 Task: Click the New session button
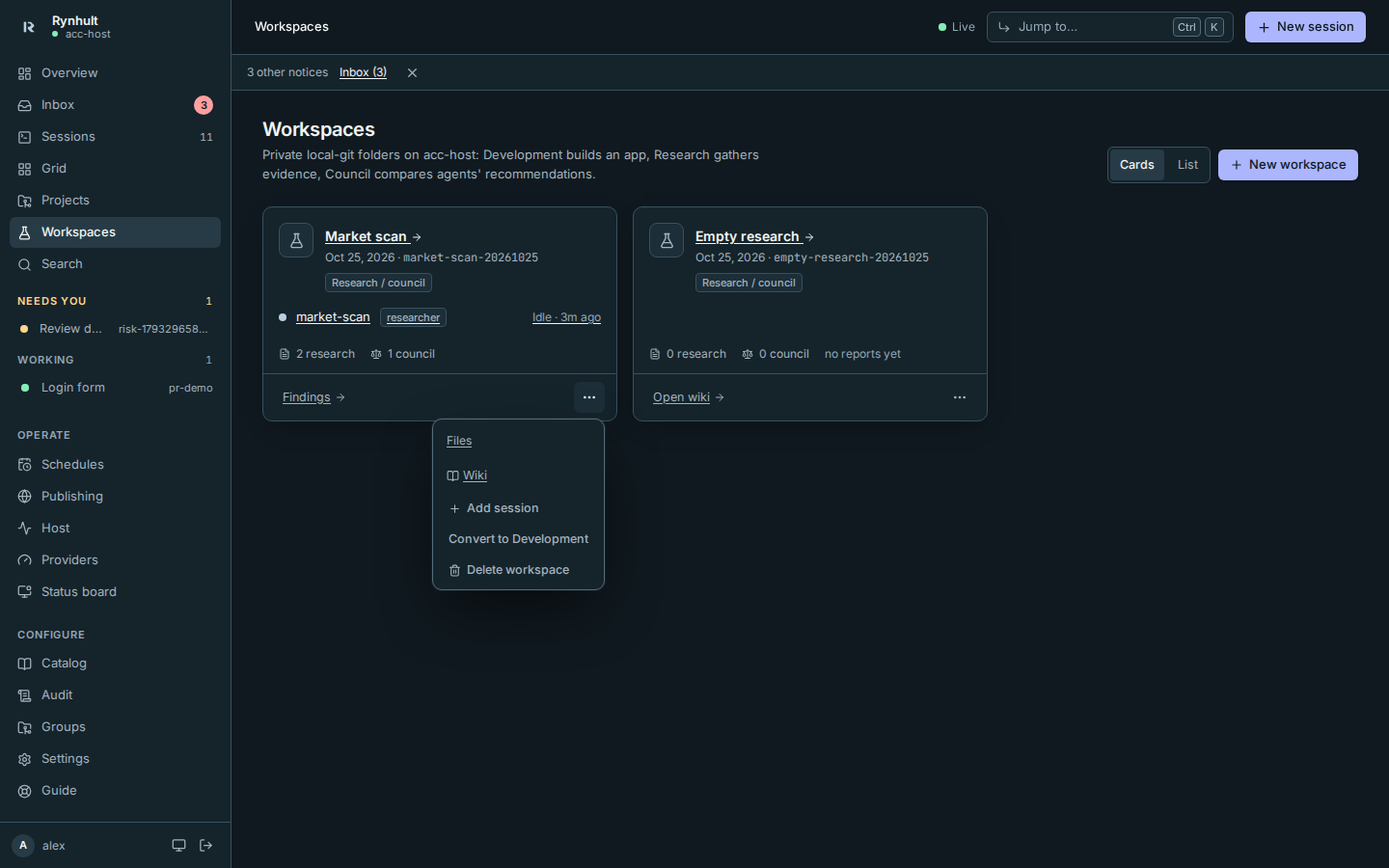coord(1305,27)
